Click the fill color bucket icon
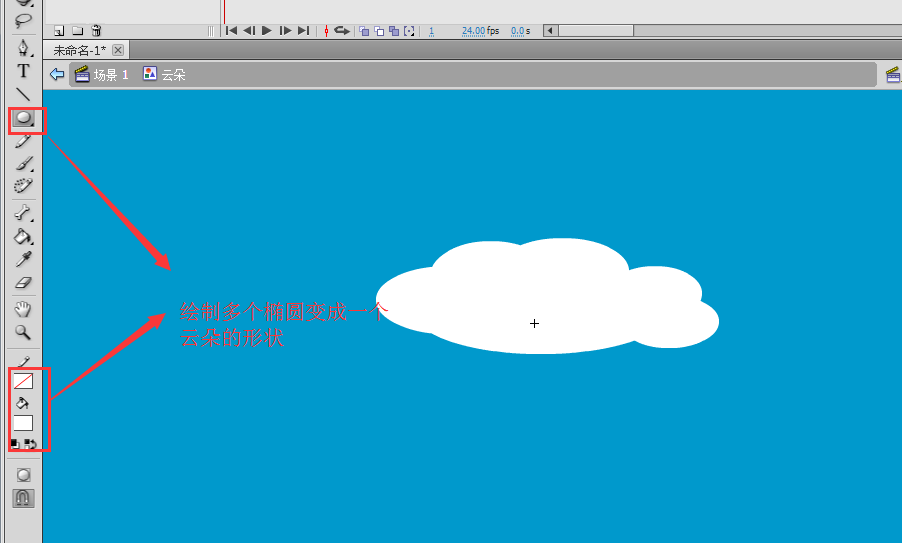This screenshot has width=902, height=543. (23, 403)
